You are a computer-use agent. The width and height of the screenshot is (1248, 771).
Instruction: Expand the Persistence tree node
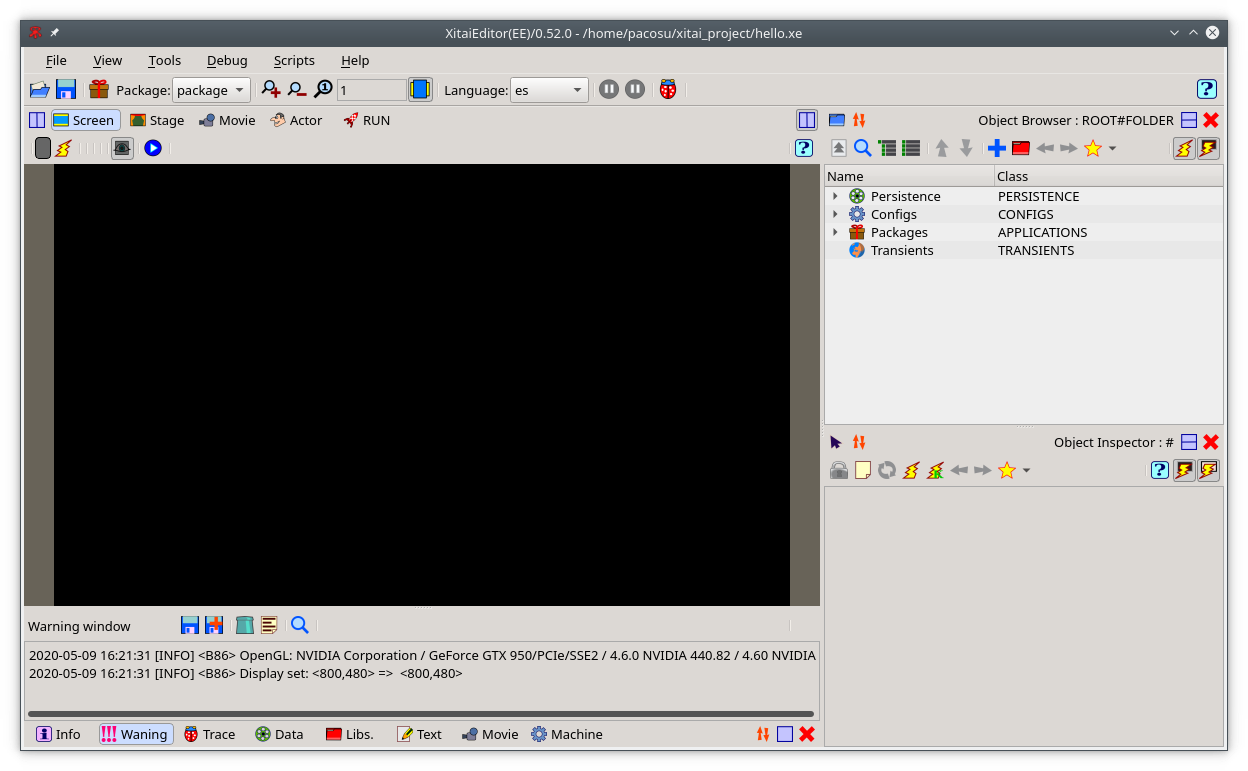pyautogui.click(x=835, y=196)
